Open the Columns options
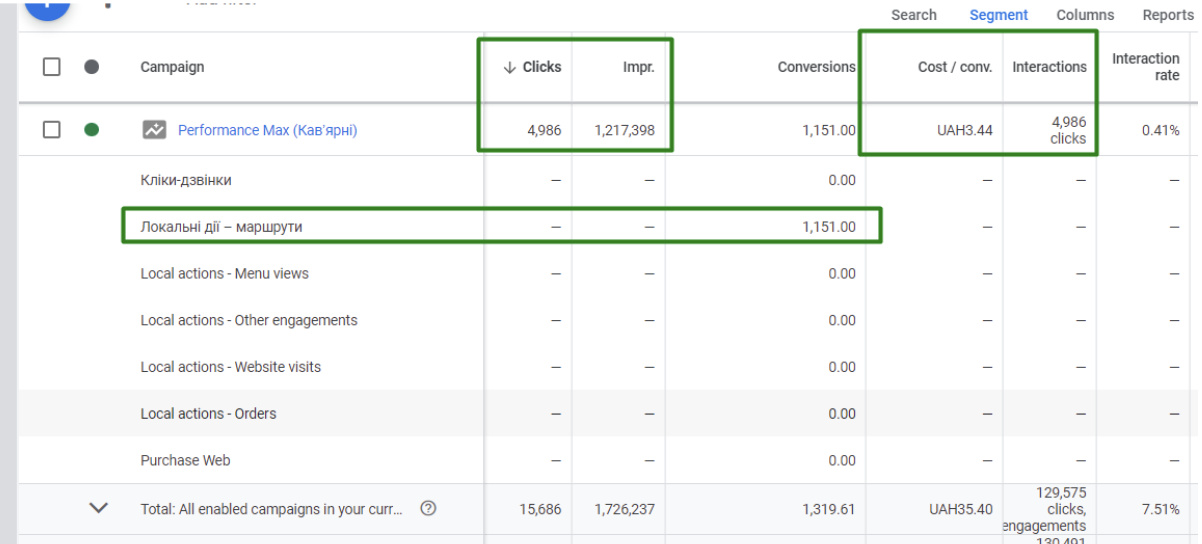Image resolution: width=1202 pixels, height=544 pixels. click(1085, 15)
